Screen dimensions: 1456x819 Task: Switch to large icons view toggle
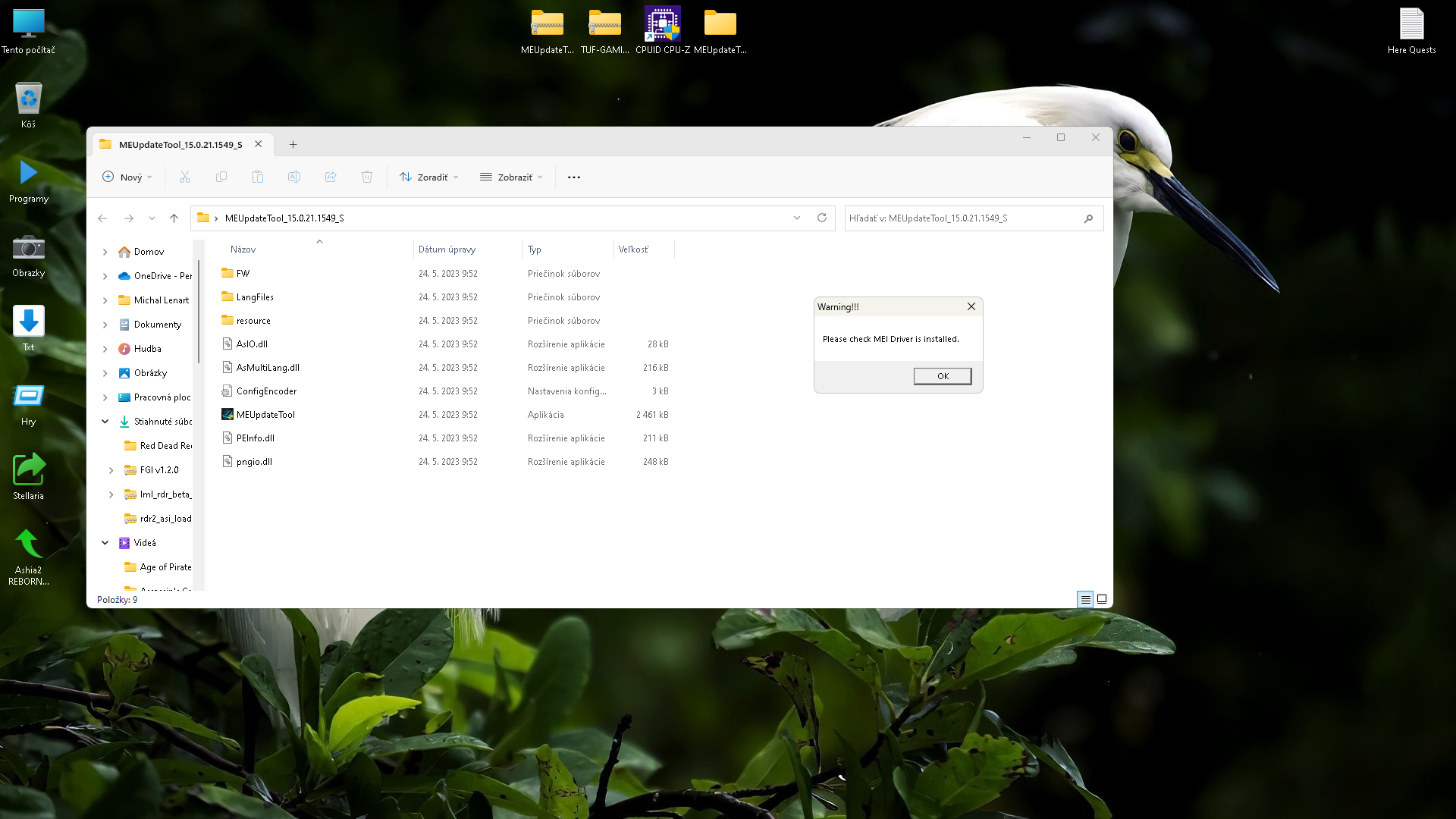(x=1102, y=599)
